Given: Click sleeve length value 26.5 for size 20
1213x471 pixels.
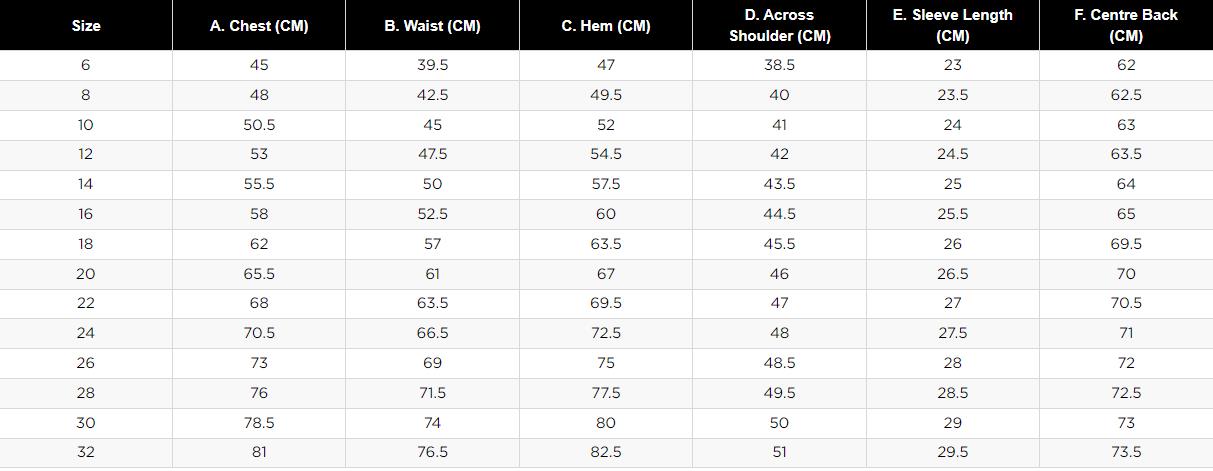Looking at the screenshot, I should (x=952, y=274).
